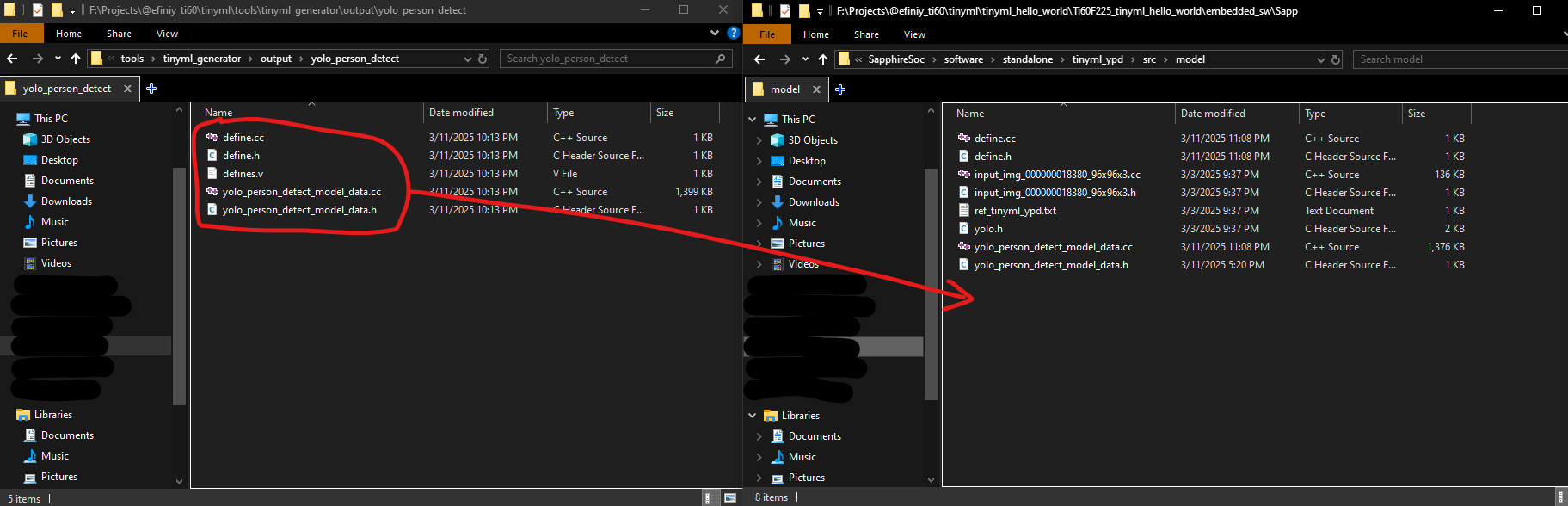Expand Documents under This PC in model window

[759, 182]
